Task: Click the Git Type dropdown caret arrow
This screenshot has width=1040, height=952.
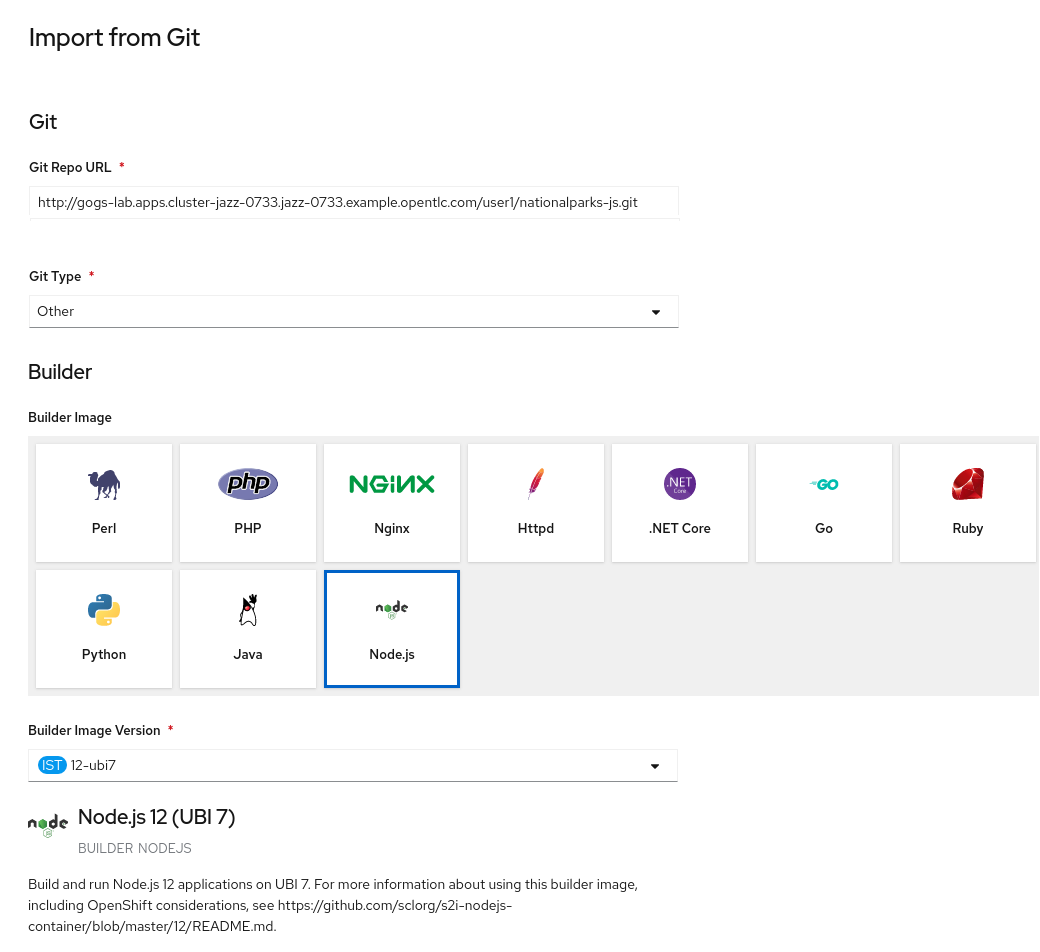Action: pos(656,312)
